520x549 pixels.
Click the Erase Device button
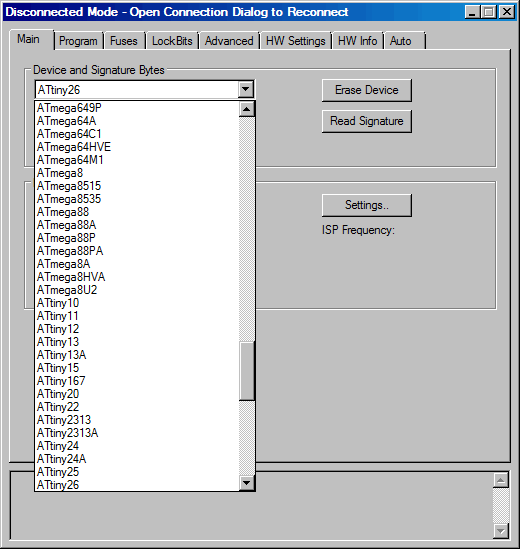367,90
